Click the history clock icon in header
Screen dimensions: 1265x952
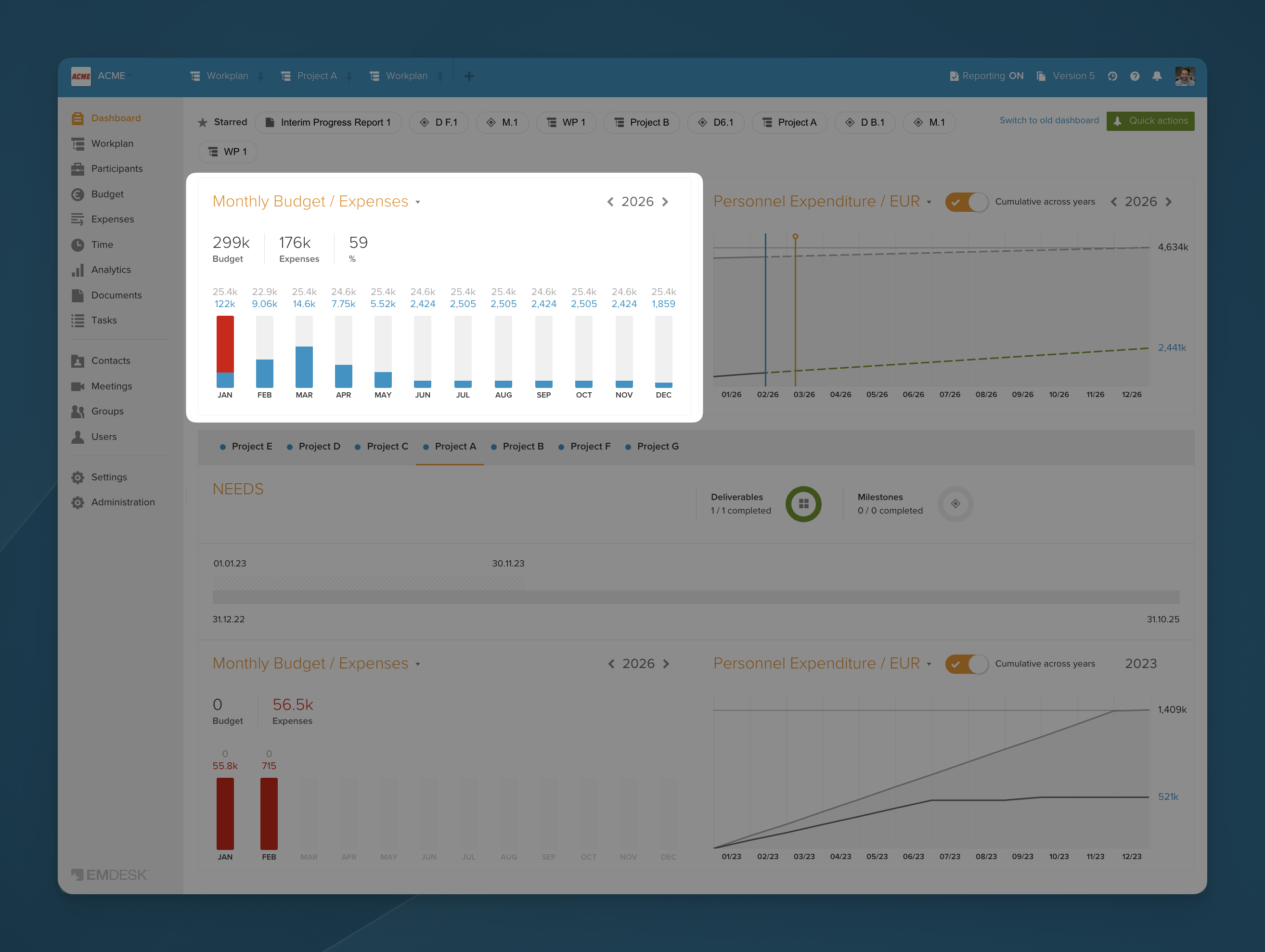[x=1112, y=76]
